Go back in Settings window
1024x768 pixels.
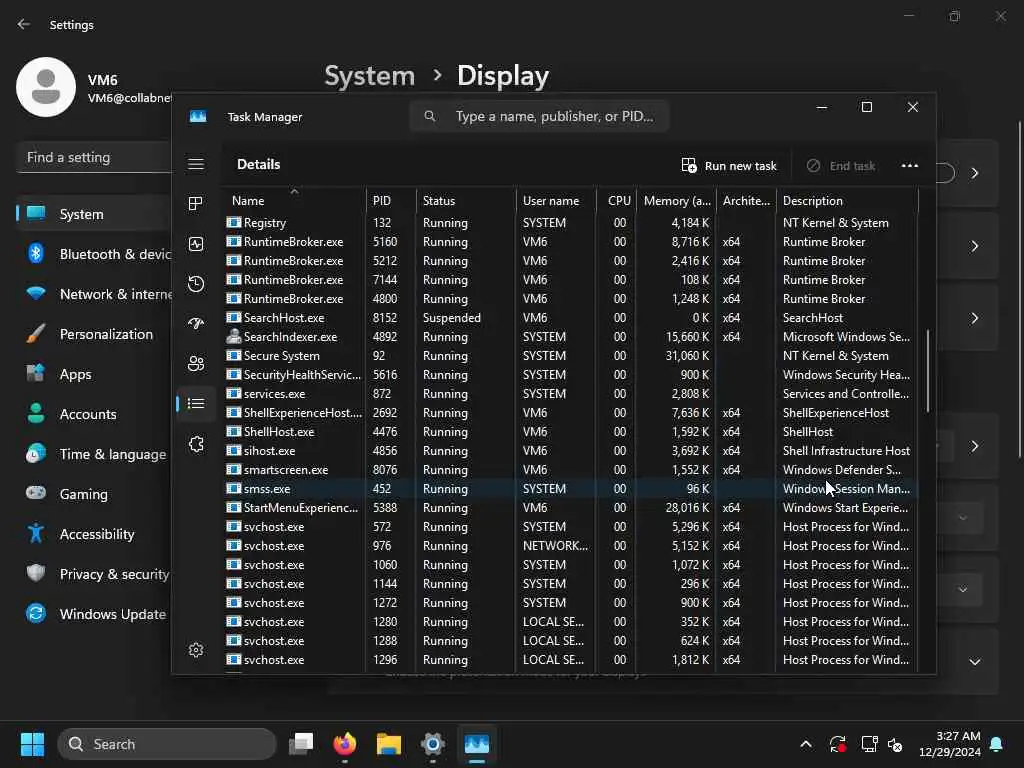click(x=24, y=24)
